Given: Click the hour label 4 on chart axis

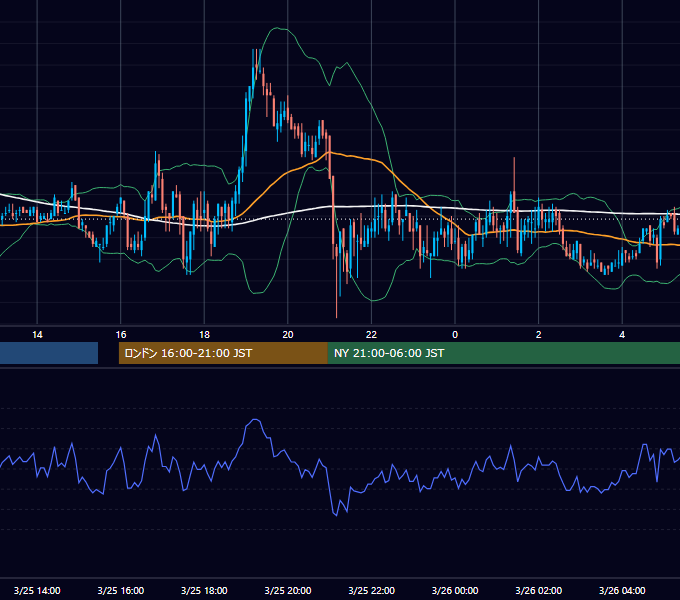Looking at the screenshot, I should (x=622, y=335).
